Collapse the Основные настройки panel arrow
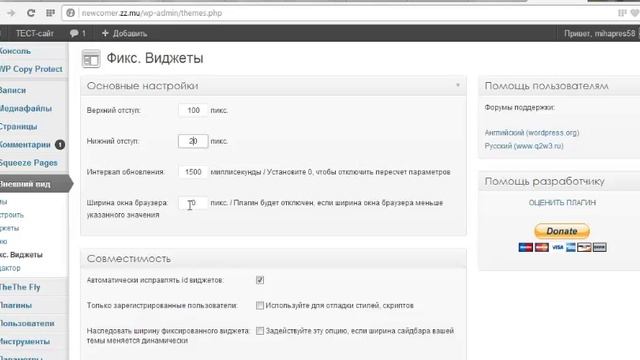 click(458, 85)
